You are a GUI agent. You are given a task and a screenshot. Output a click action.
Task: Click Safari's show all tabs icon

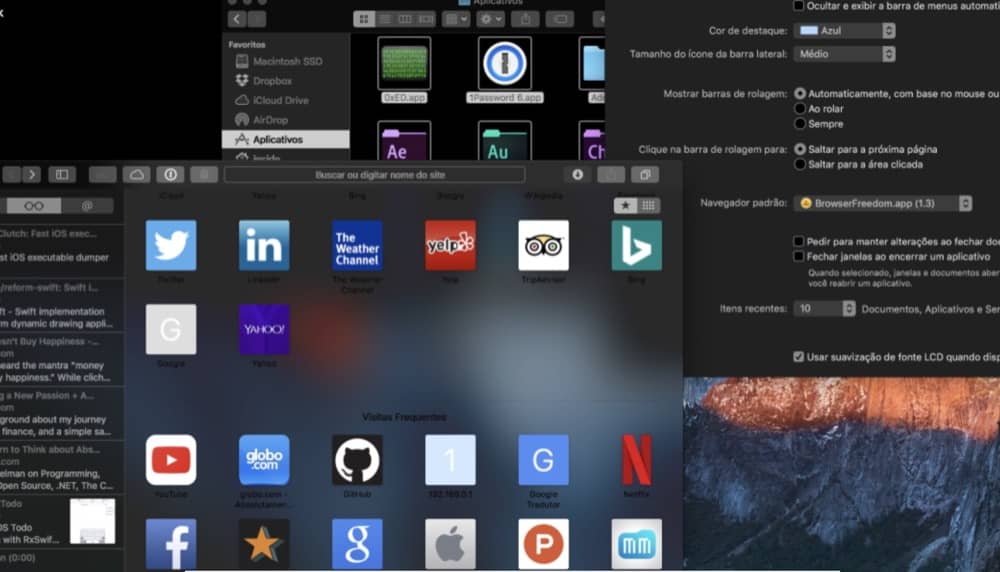point(645,175)
